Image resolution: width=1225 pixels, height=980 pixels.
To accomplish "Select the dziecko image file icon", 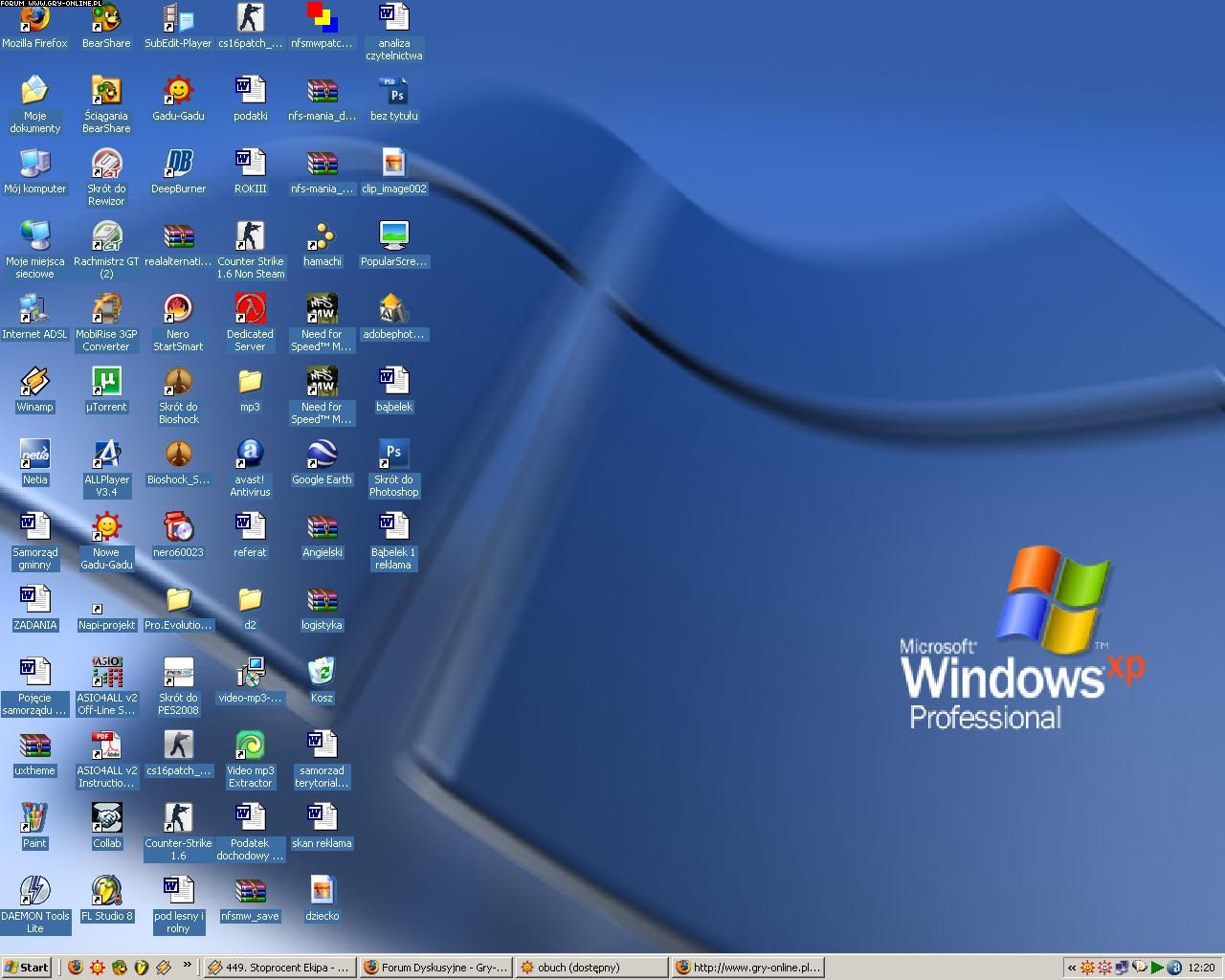I will (322, 899).
